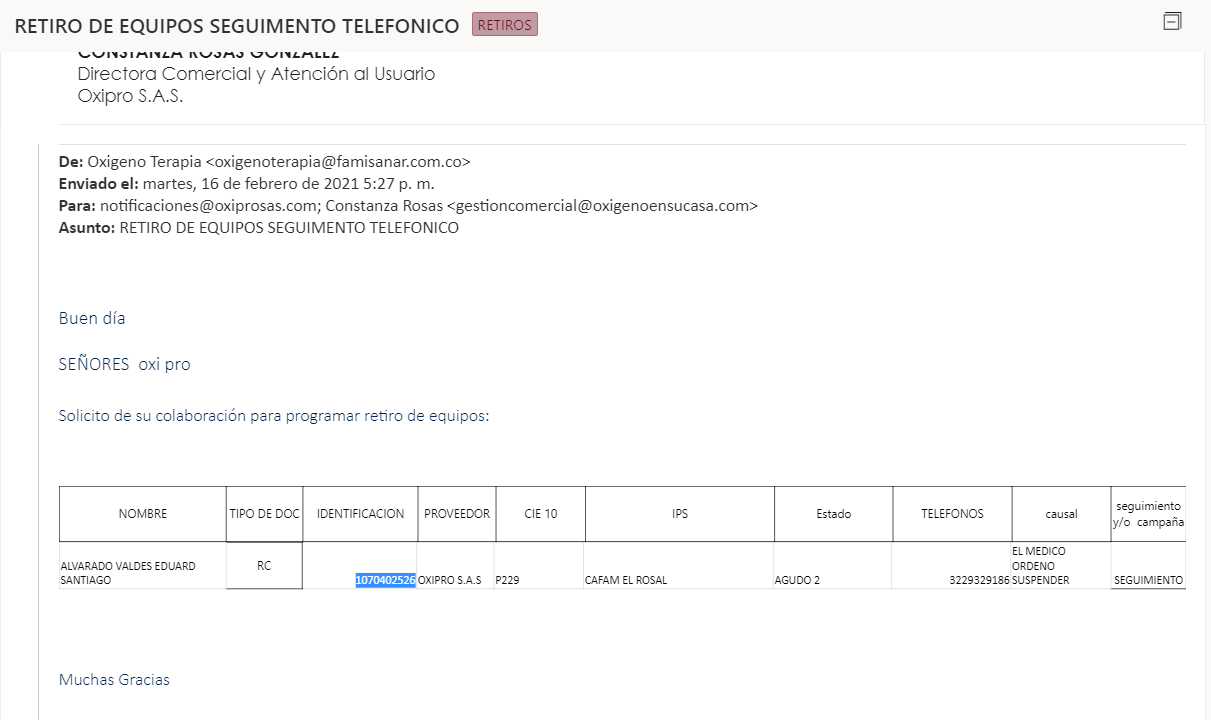
Task: Click the CIE 10 column header
Action: point(541,514)
